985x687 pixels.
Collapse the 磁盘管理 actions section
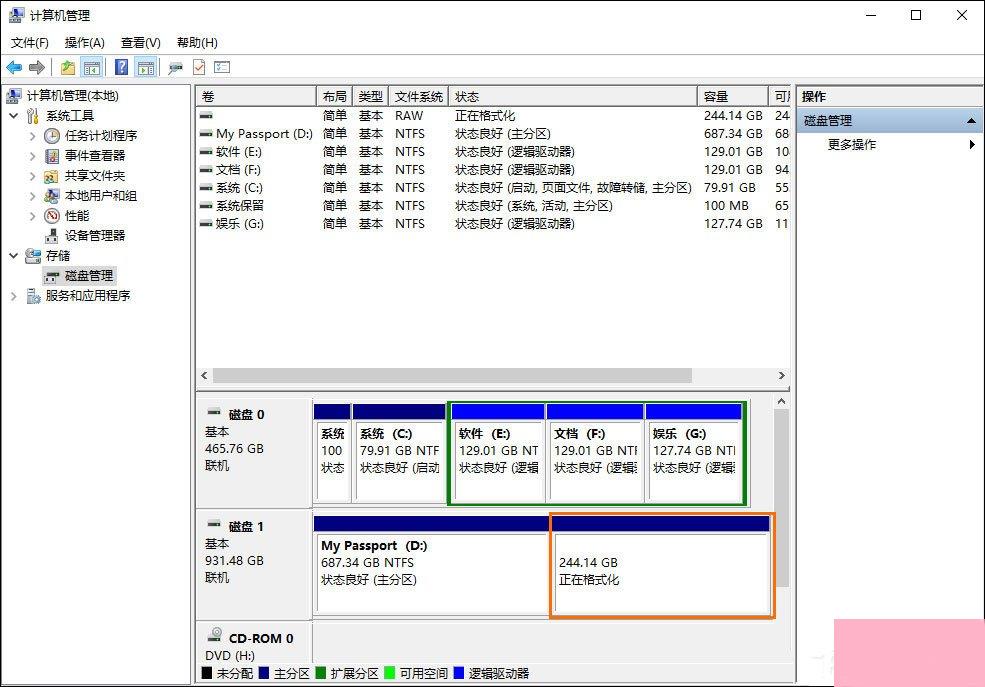point(971,121)
